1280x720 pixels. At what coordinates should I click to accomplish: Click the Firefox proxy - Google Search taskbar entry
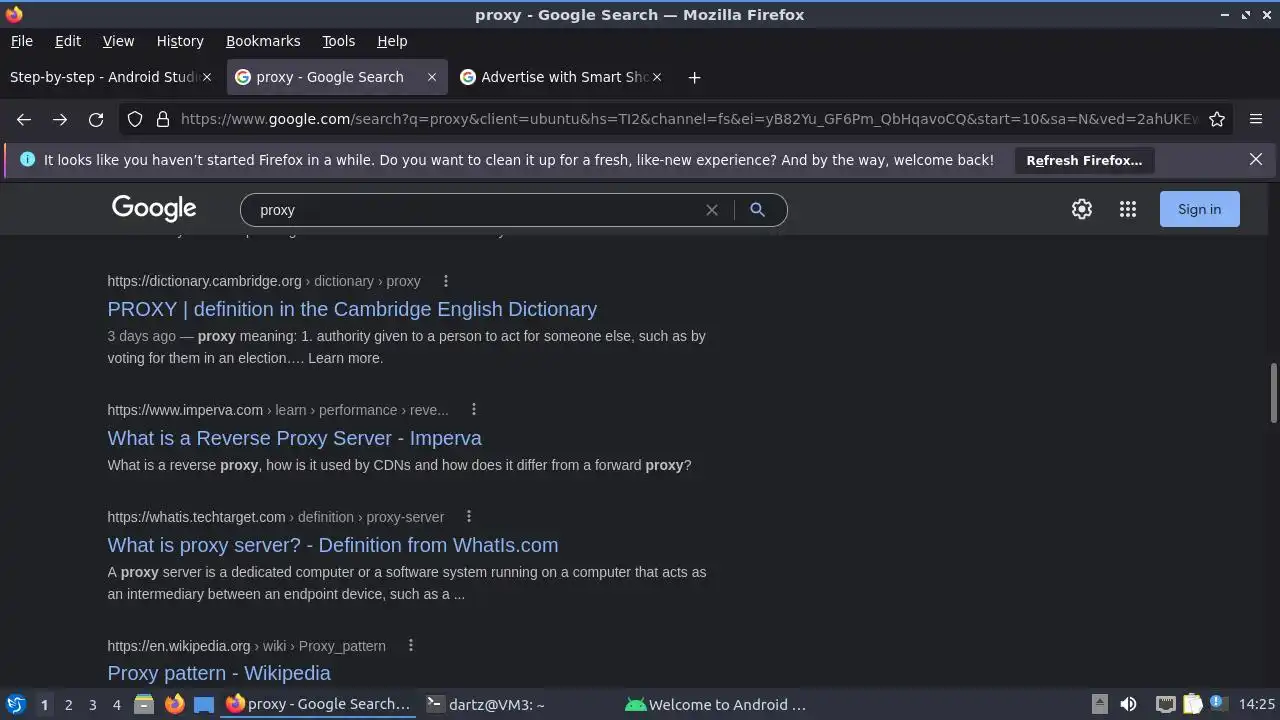click(318, 705)
